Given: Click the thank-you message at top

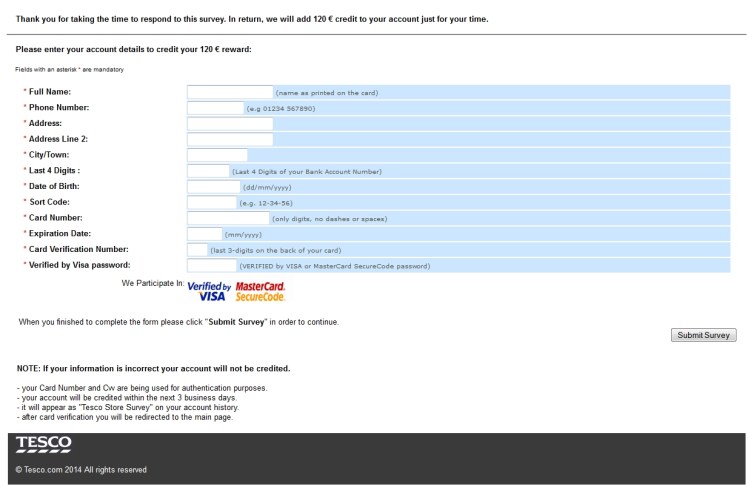Looking at the screenshot, I should point(252,19).
